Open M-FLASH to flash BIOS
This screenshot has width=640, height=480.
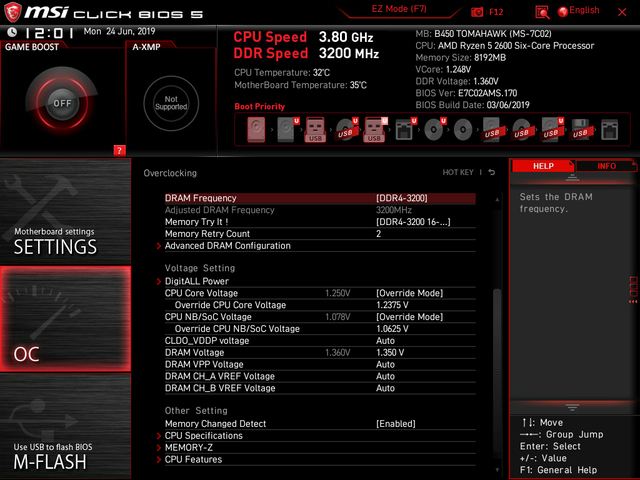pos(65,426)
